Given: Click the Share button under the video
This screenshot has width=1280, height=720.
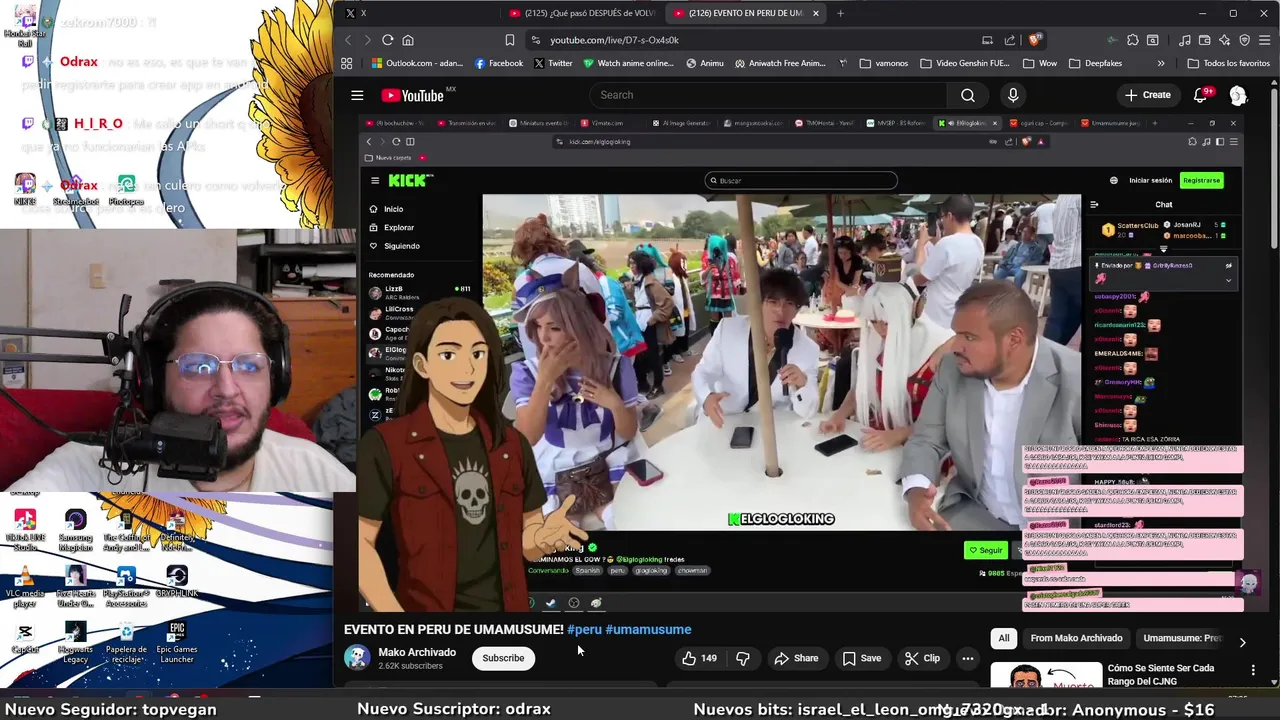Looking at the screenshot, I should 796,658.
